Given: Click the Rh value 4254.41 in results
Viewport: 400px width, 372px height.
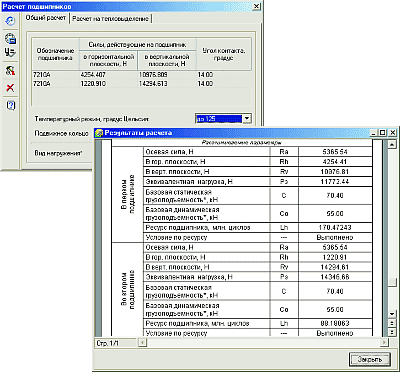Looking at the screenshot, I should (x=335, y=162).
